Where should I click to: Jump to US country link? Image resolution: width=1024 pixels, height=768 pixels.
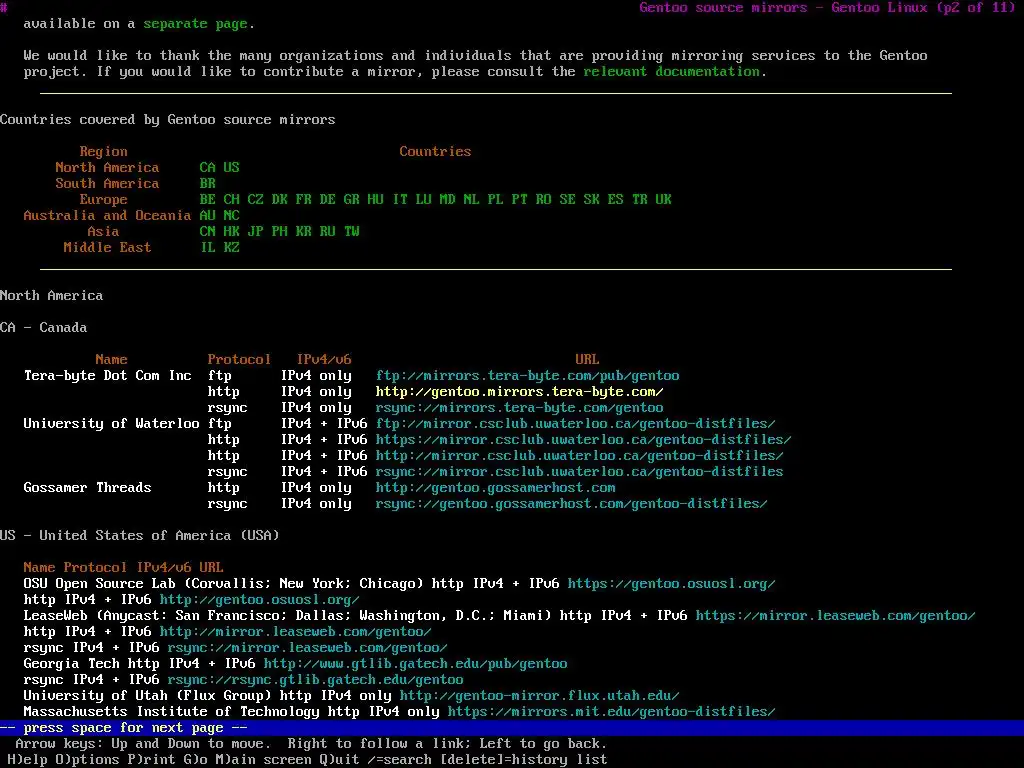pyautogui.click(x=231, y=168)
